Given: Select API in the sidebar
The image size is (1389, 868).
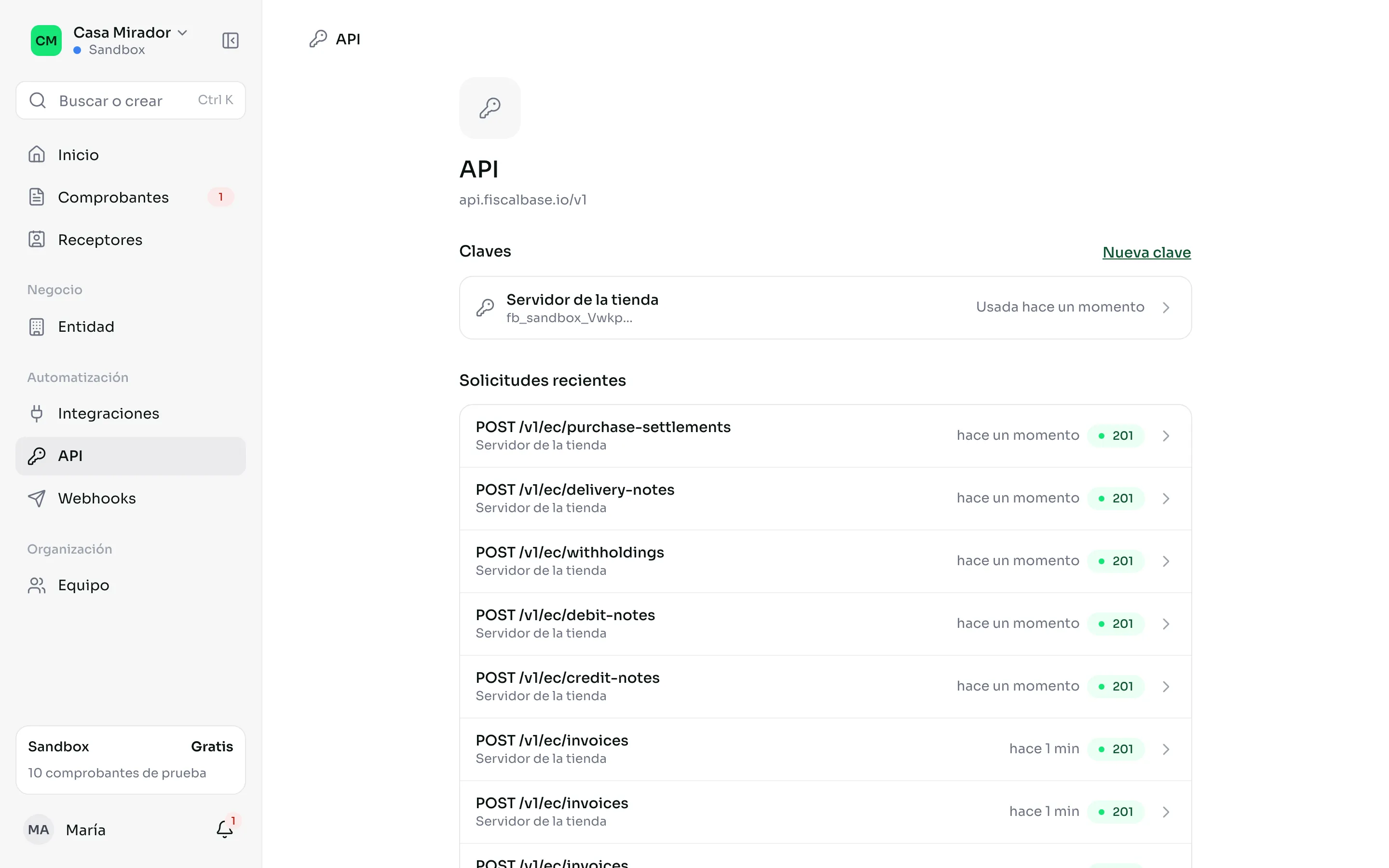Looking at the screenshot, I should pyautogui.click(x=130, y=456).
